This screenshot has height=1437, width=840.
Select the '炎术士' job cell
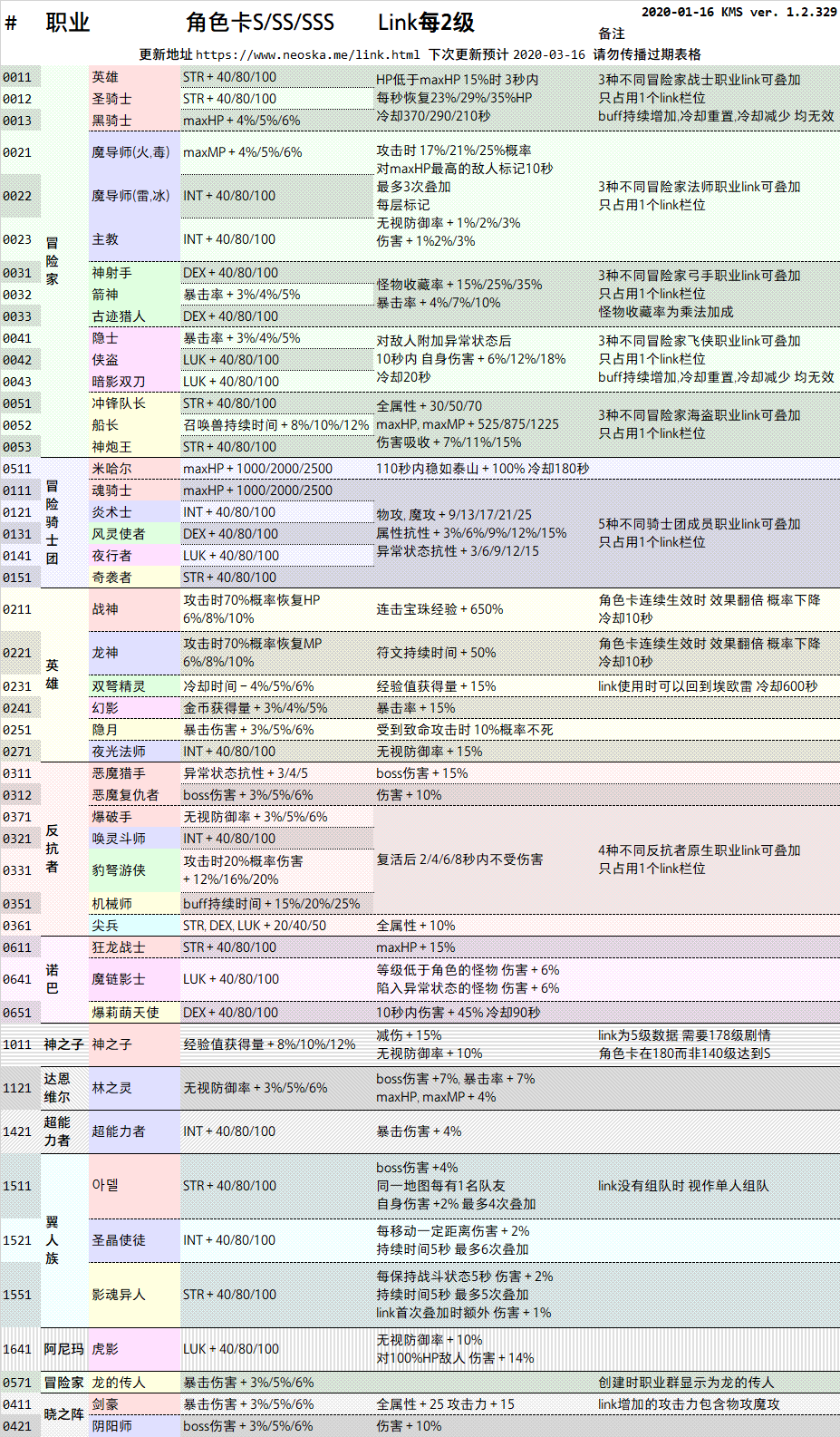click(x=134, y=512)
